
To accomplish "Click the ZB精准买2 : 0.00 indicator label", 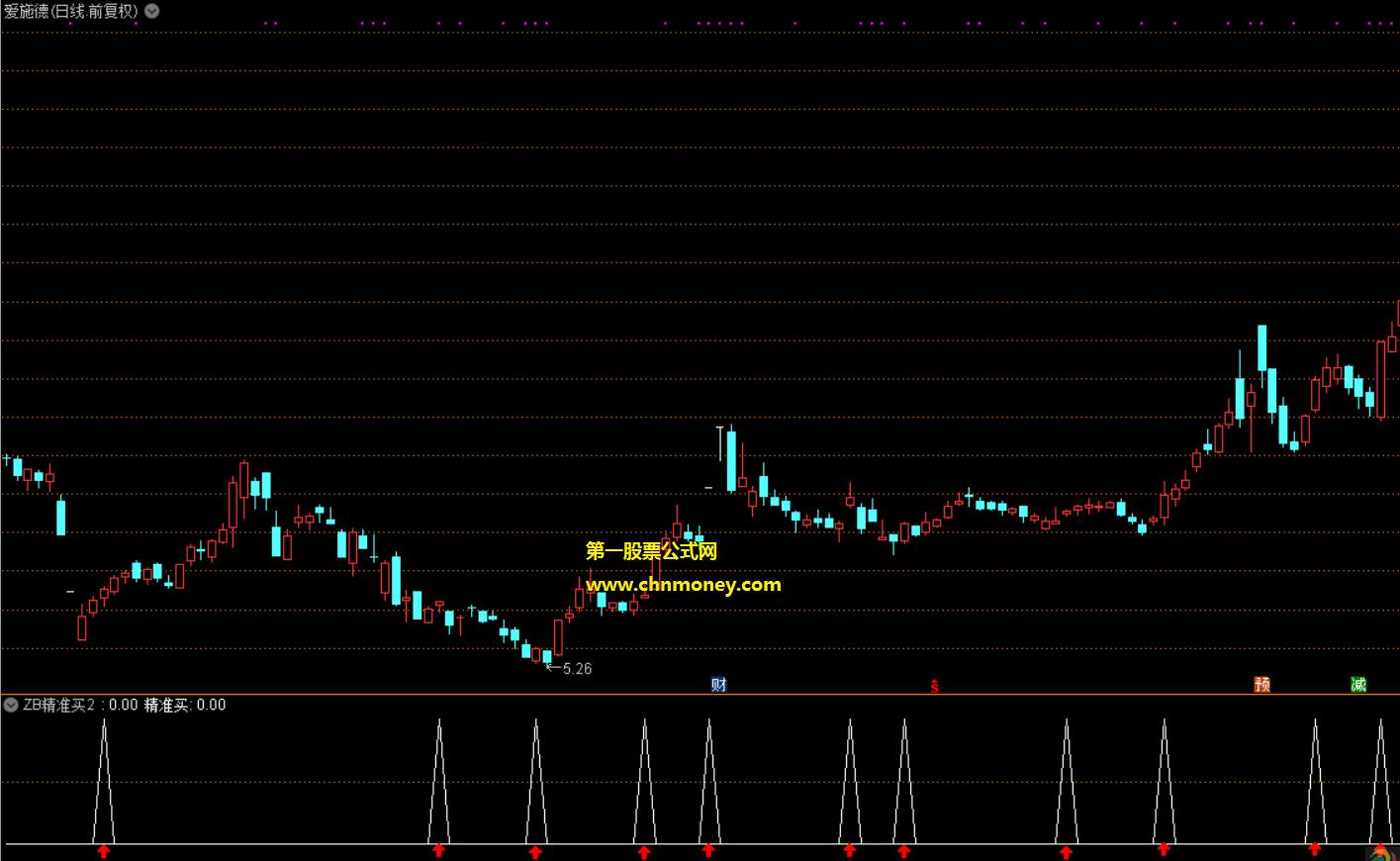I will 80,705.
